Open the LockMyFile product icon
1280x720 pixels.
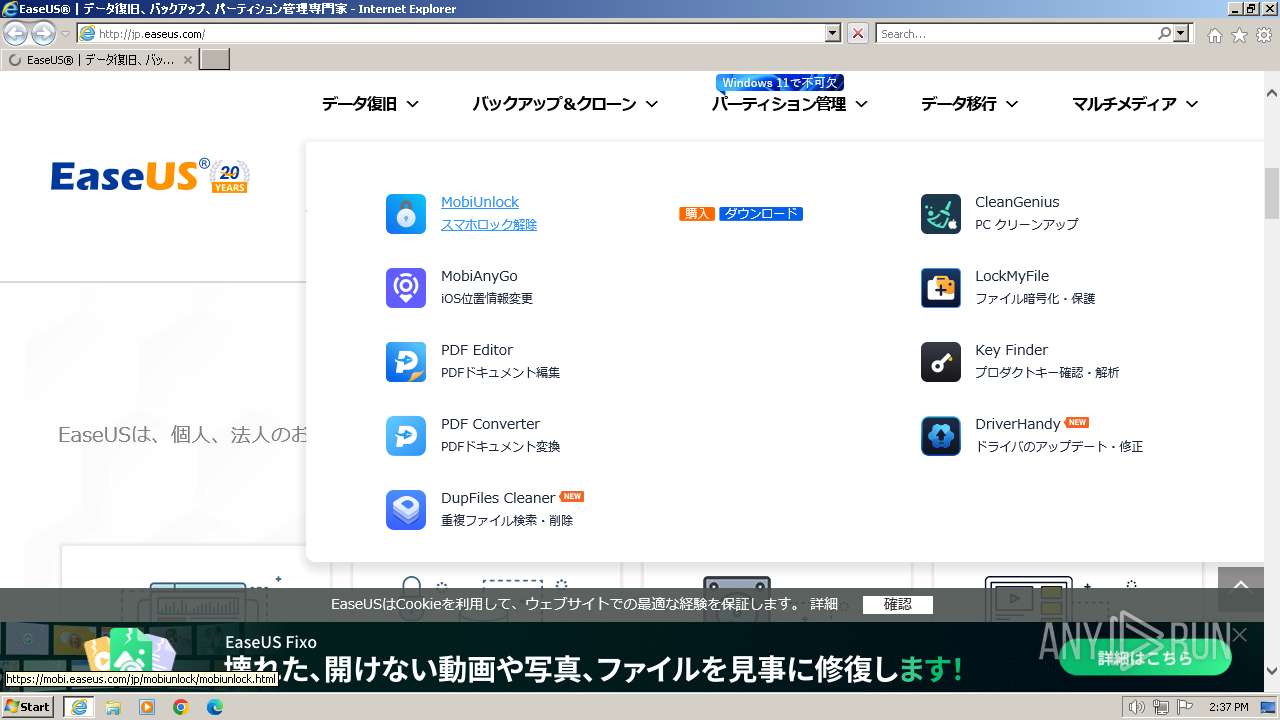(x=941, y=288)
